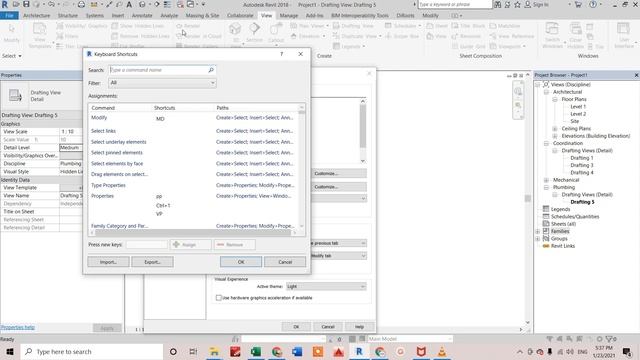Screen dimensions: 640x360
Task: Click the Sheets (all) icon in Project Browser
Action: point(546,224)
